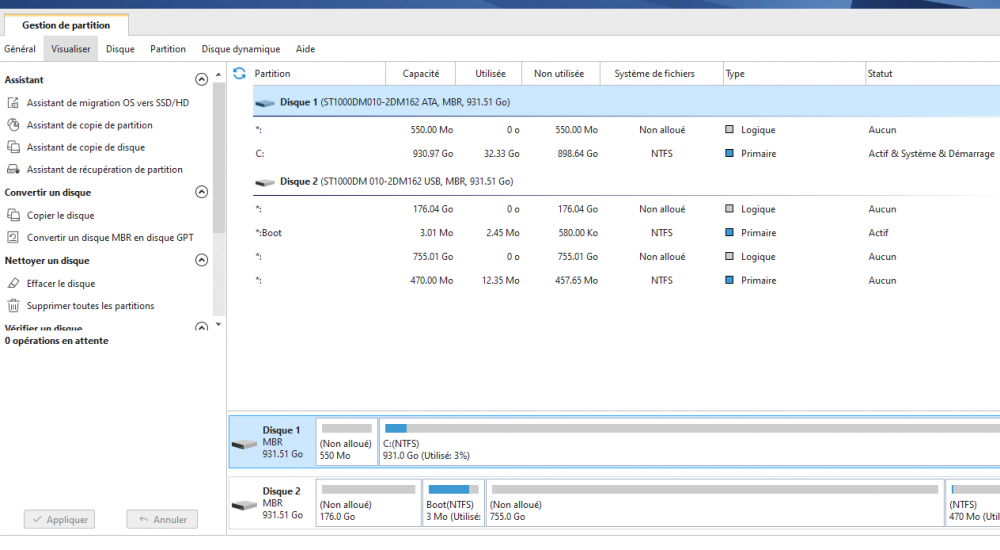
Task: Collapse the Nettoyer un disque section
Action: [201, 260]
